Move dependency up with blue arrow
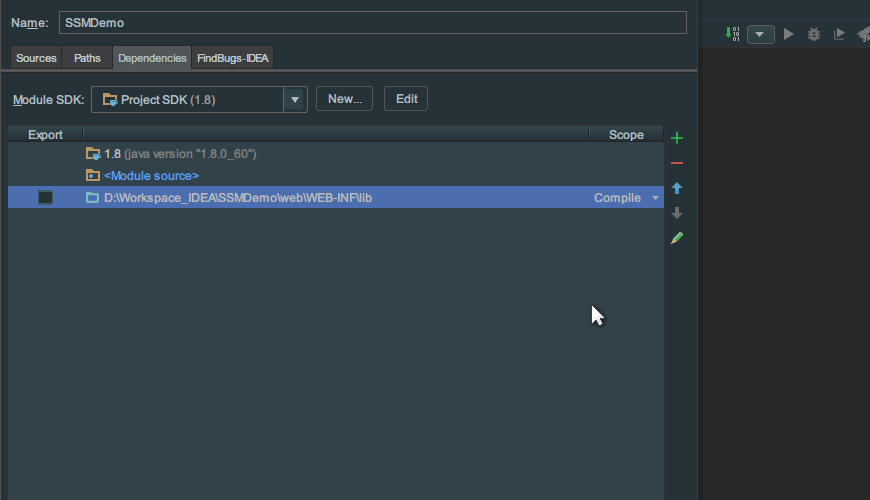Screen dimensions: 870x500 676,188
